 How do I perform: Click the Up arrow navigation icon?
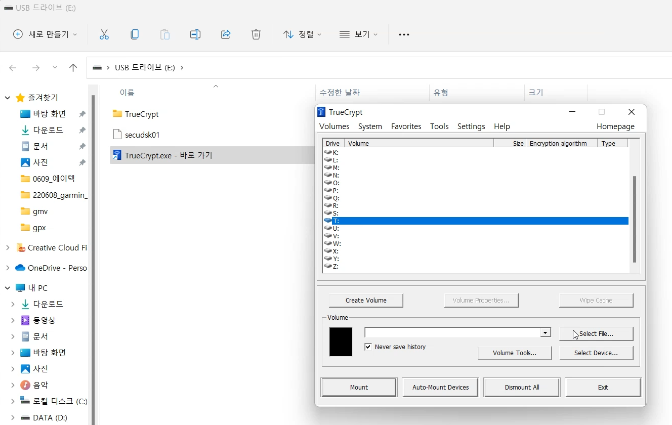click(x=73, y=68)
